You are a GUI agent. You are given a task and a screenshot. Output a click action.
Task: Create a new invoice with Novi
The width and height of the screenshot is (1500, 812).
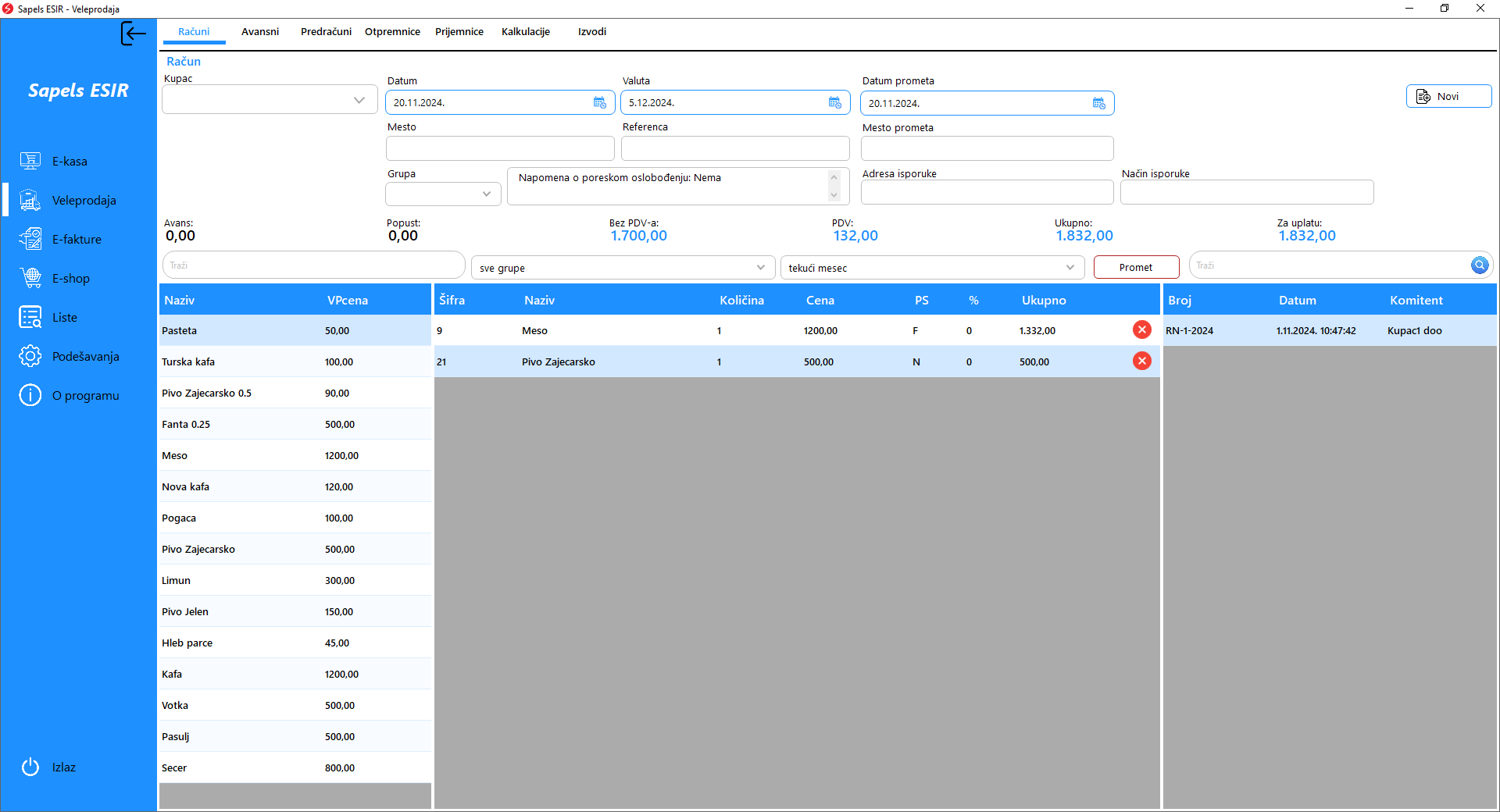[x=1448, y=96]
